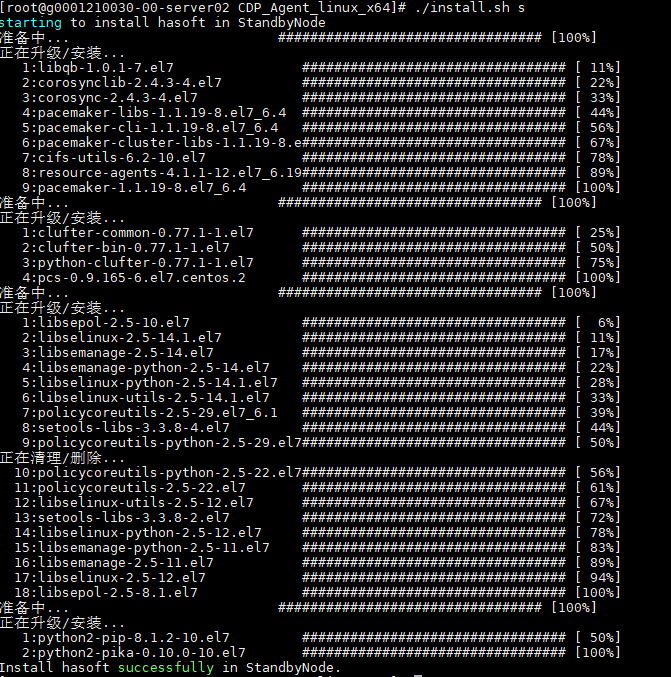This screenshot has width=671, height=677.
Task: Click the cifs-utils-6.2-10.el7 package name
Action: pos(122,158)
